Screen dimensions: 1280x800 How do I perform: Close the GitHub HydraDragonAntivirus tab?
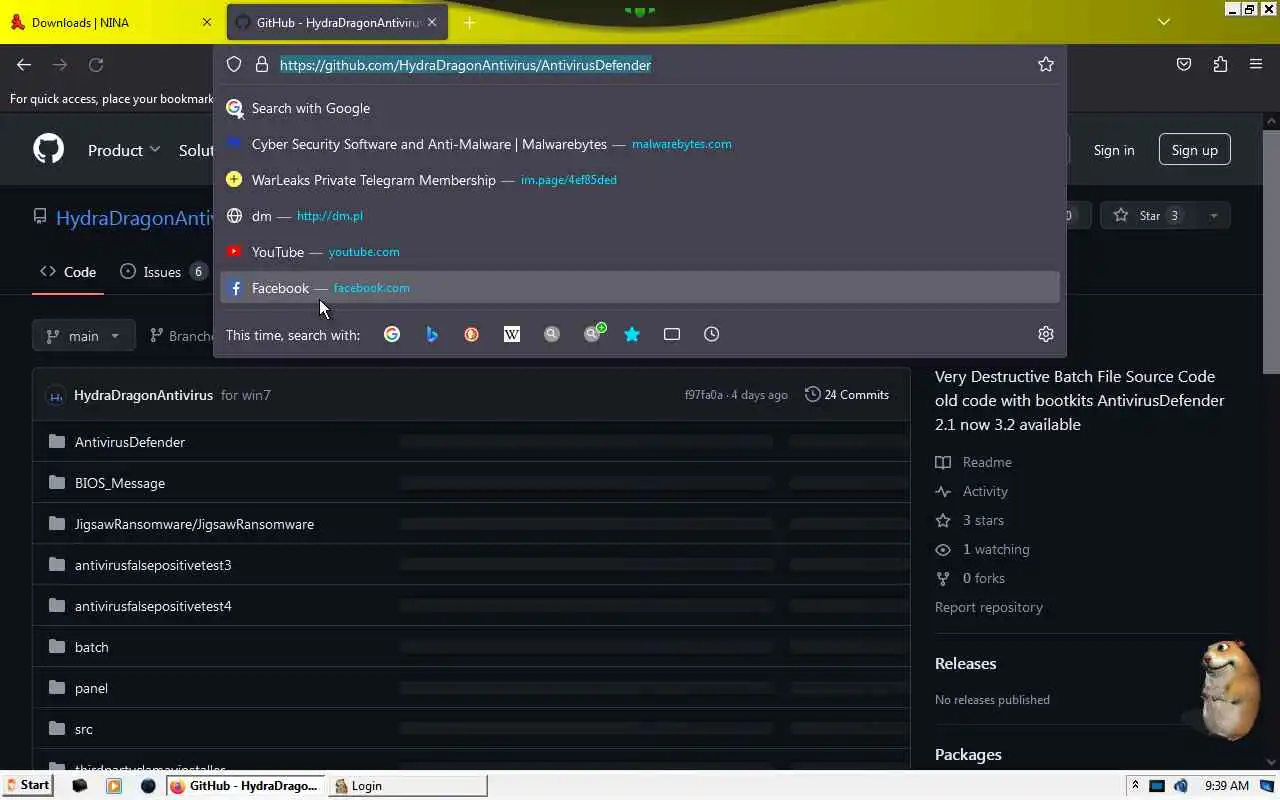tap(433, 22)
